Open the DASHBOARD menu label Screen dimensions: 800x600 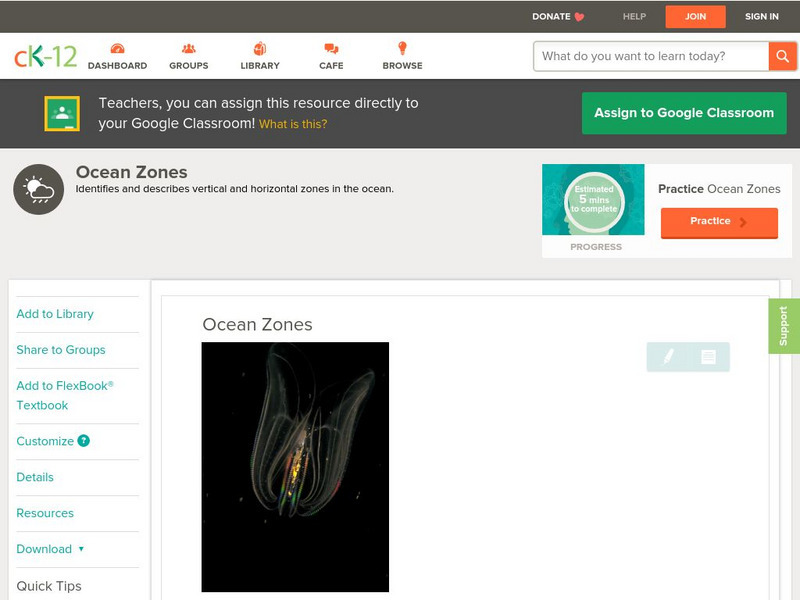click(x=117, y=66)
